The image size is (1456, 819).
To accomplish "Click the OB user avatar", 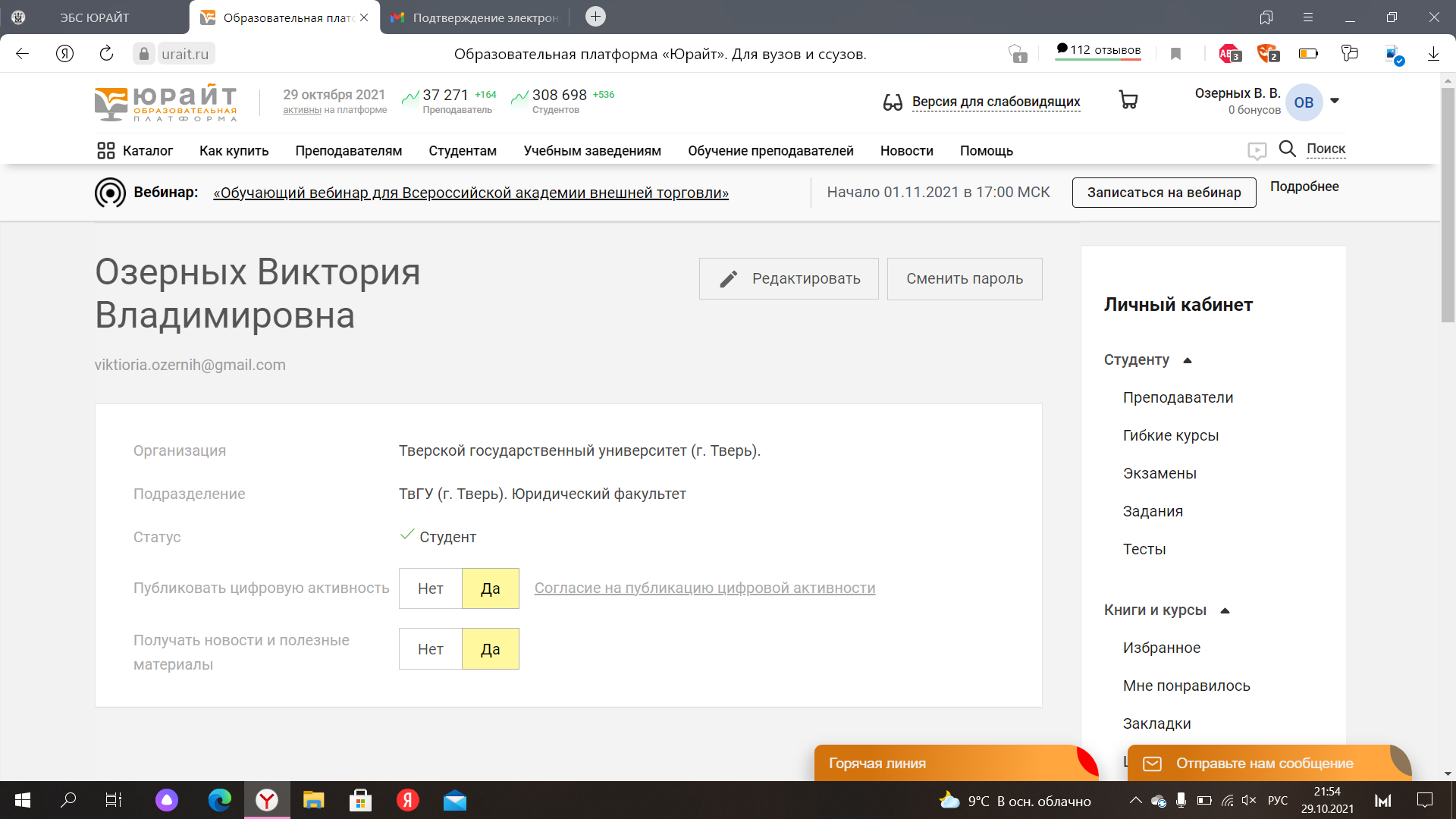I will 1304,102.
